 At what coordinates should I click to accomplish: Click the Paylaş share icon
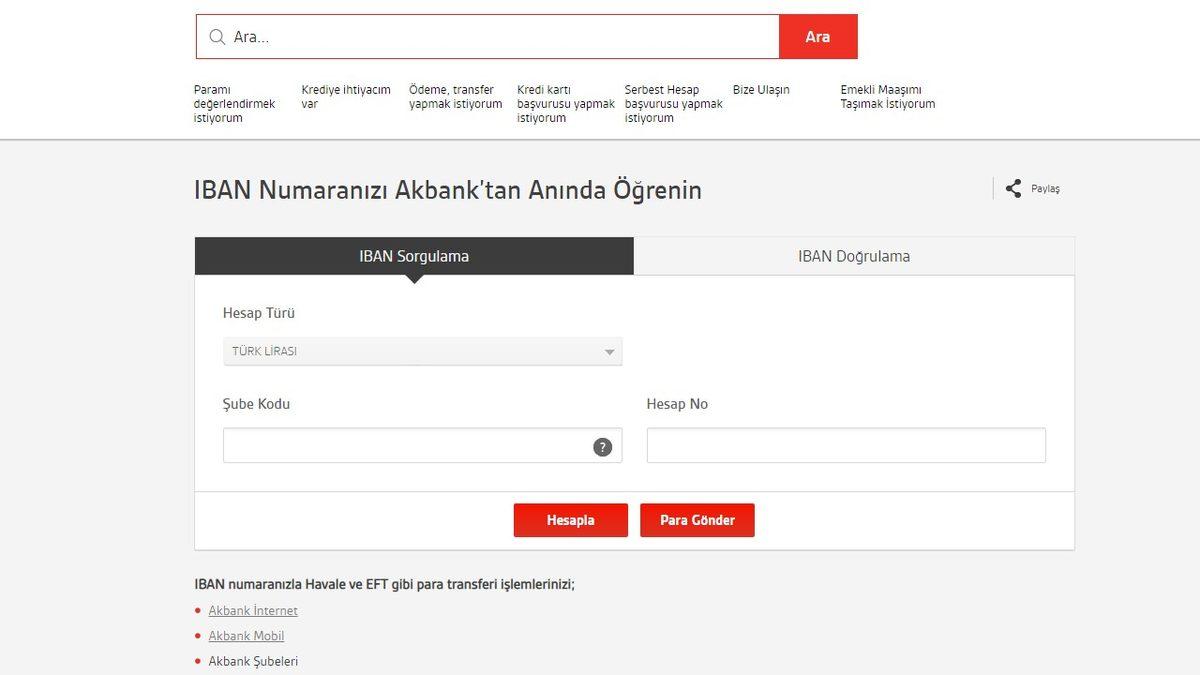[1012, 187]
